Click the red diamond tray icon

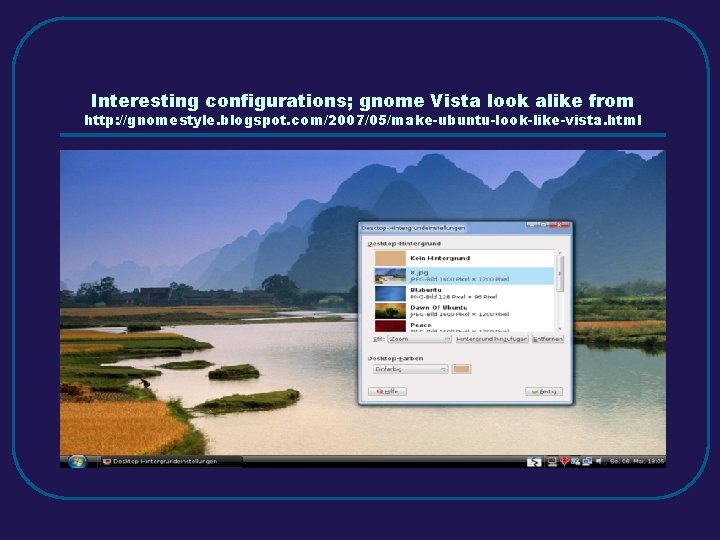tap(564, 461)
